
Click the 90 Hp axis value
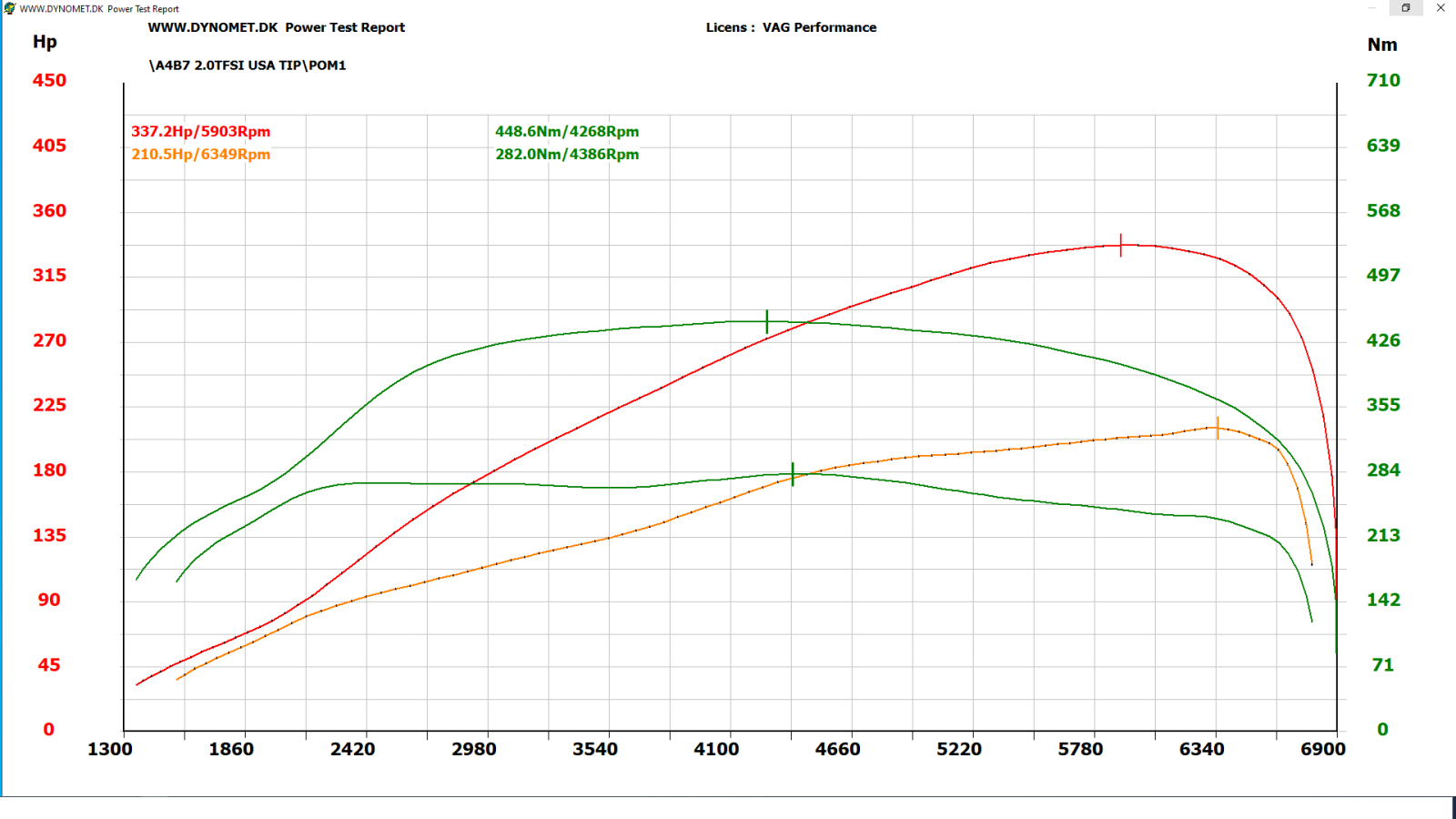49,600
